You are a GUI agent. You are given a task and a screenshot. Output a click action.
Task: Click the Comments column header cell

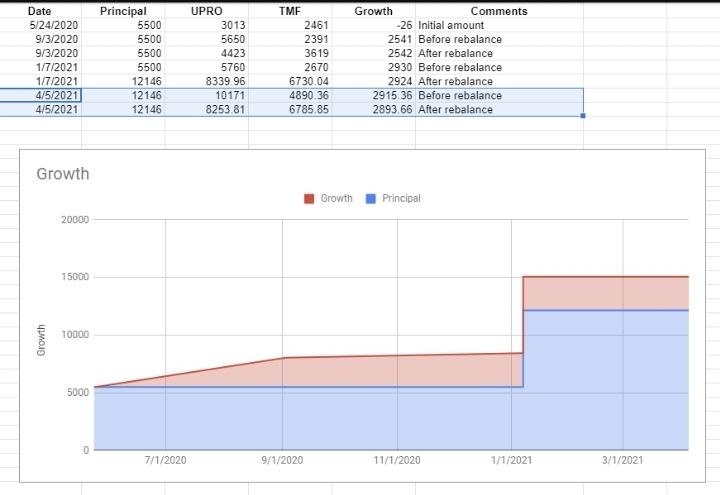499,11
